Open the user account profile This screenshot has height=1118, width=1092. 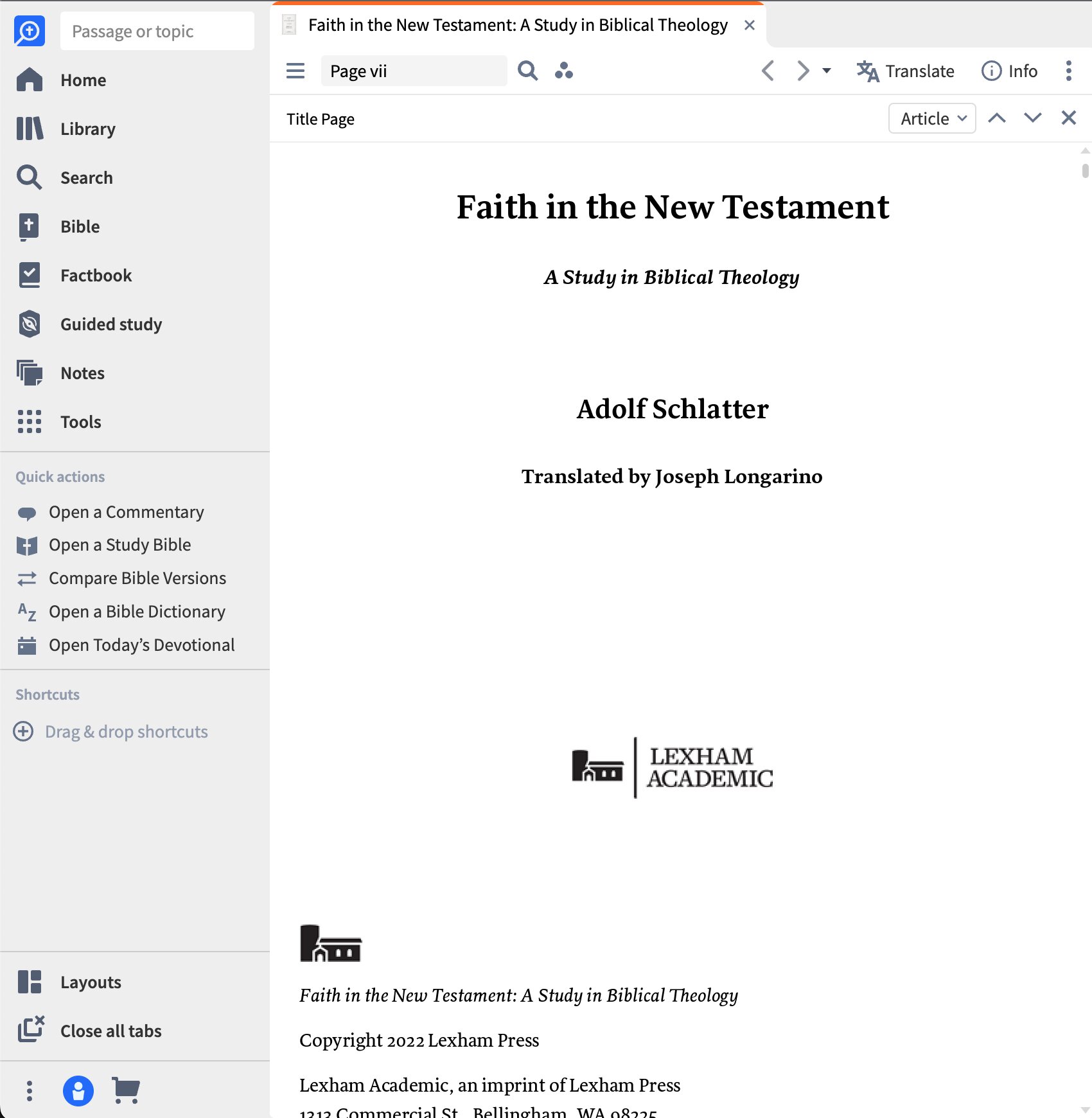78,1090
